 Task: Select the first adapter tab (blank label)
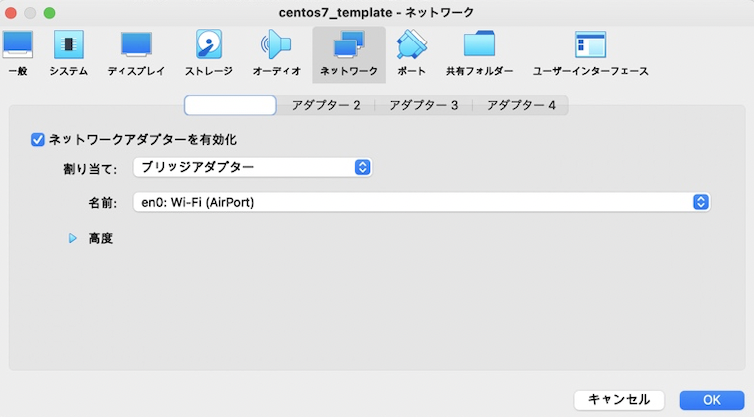[x=230, y=105]
